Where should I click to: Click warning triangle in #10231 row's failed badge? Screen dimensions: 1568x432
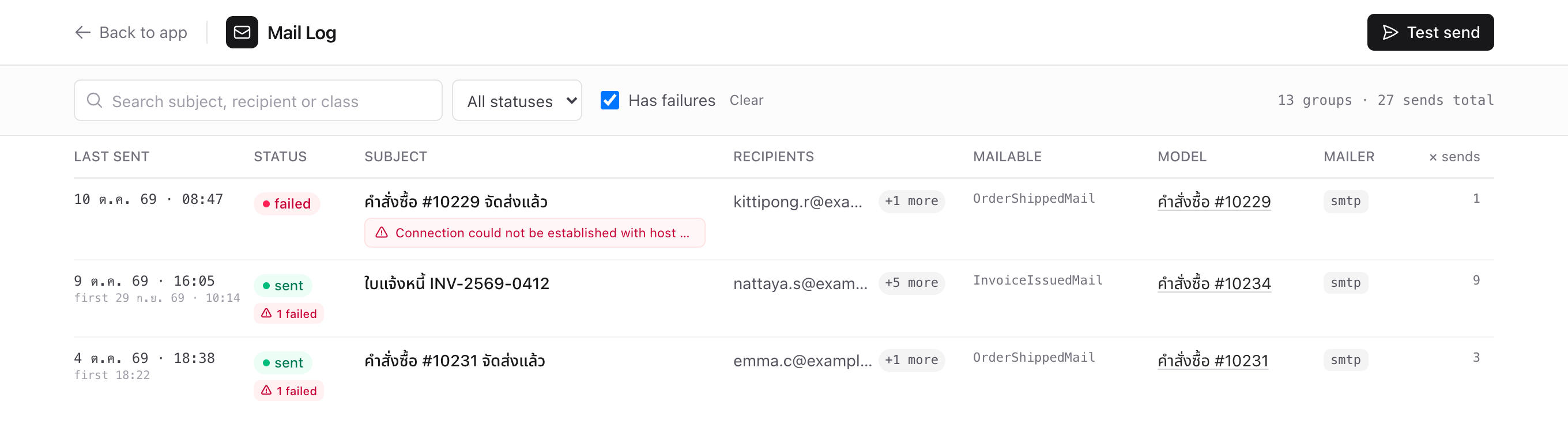[266, 391]
